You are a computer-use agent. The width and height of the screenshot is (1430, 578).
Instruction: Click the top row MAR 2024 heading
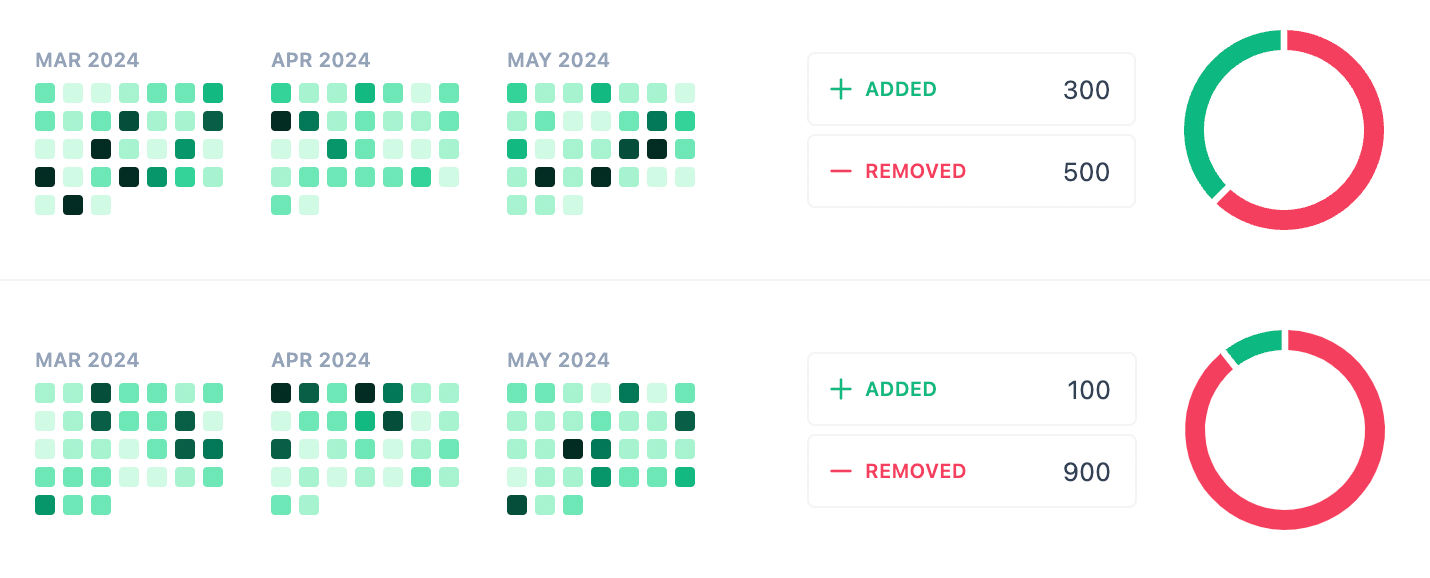tap(87, 60)
